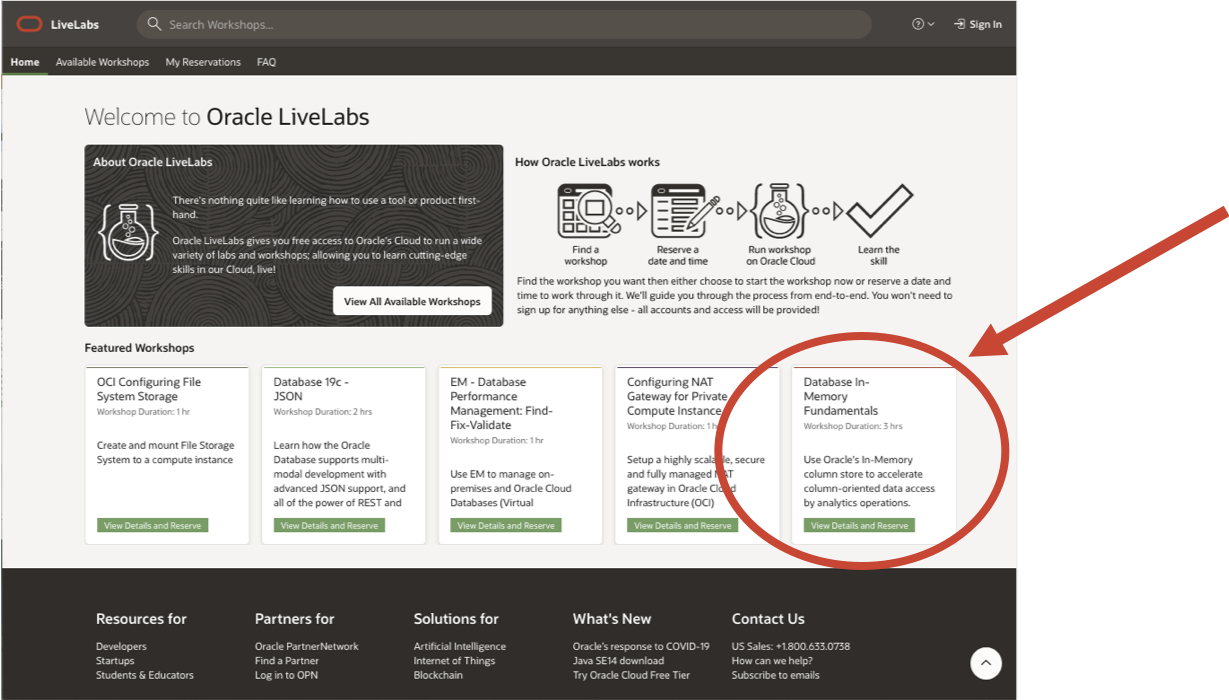Click the Run workshop on Oracle Cloud icon
The height and width of the screenshot is (700, 1229).
(780, 212)
